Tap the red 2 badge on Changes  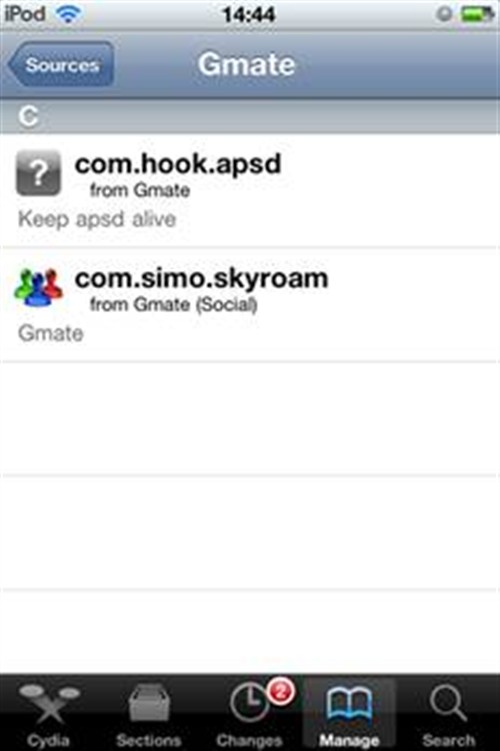click(x=281, y=692)
